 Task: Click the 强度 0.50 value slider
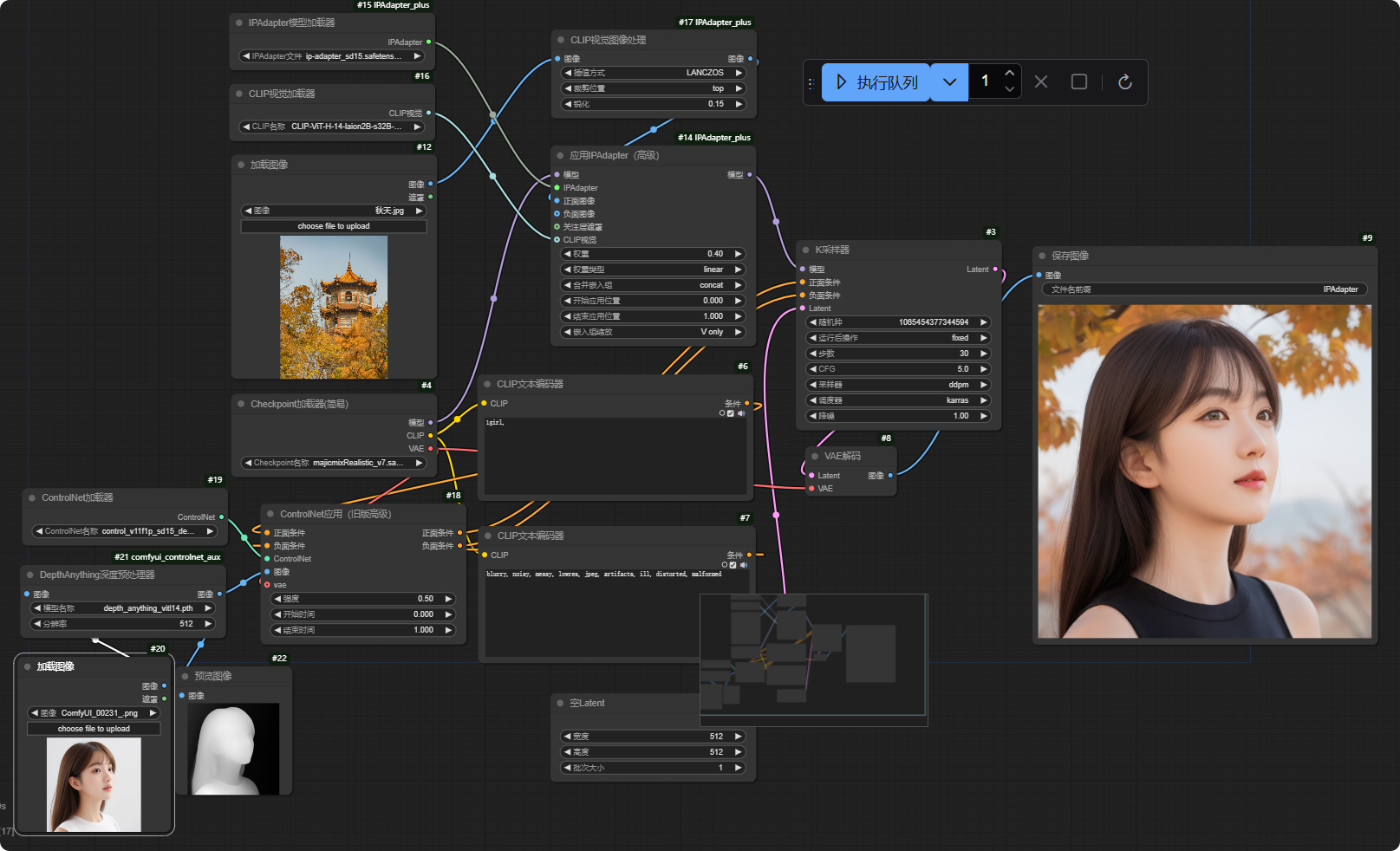point(364,599)
